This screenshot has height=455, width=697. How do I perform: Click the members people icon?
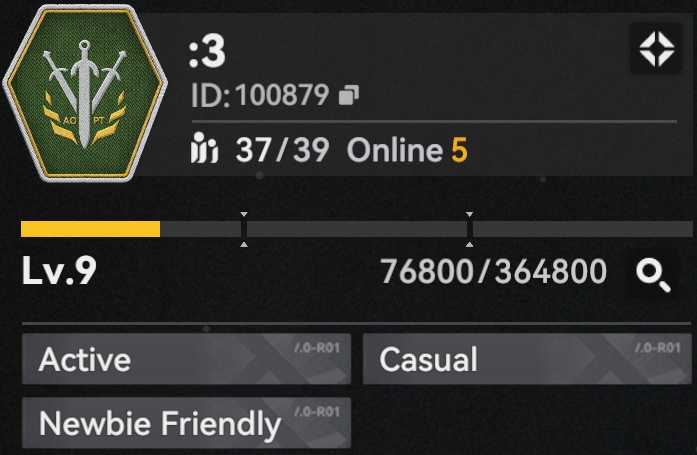pyautogui.click(x=204, y=148)
